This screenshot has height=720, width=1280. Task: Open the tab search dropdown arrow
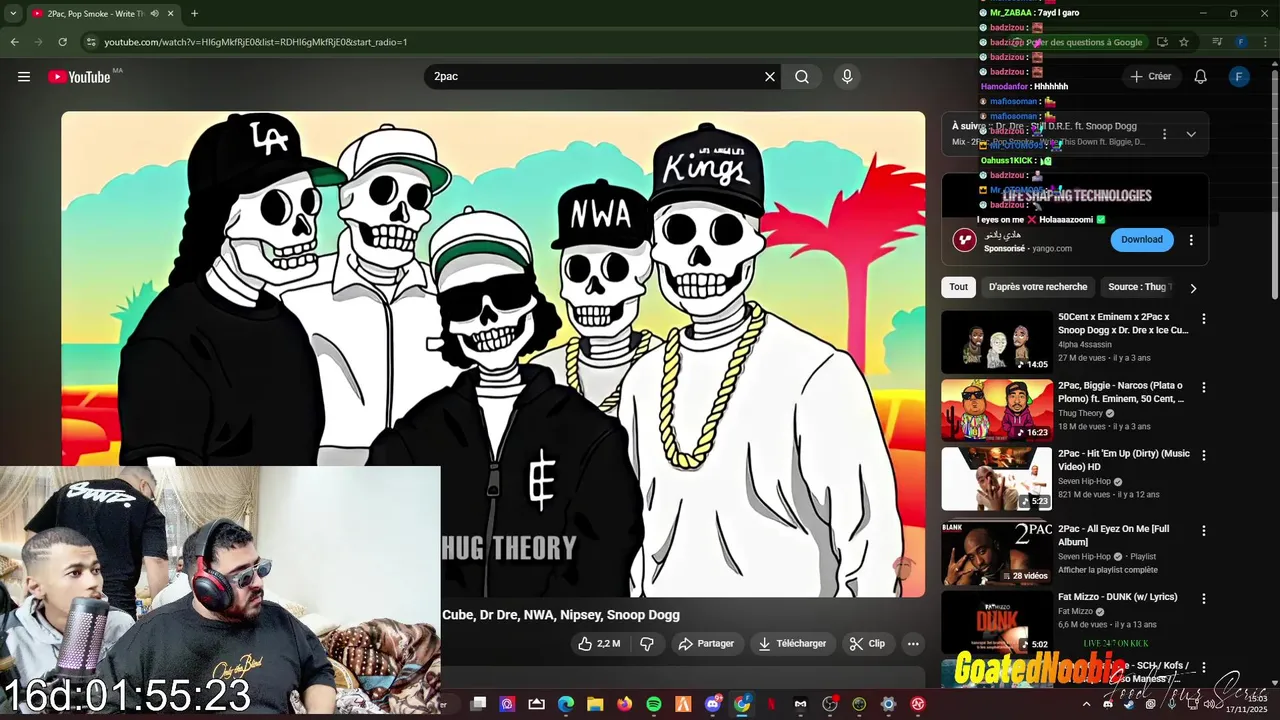click(x=13, y=13)
